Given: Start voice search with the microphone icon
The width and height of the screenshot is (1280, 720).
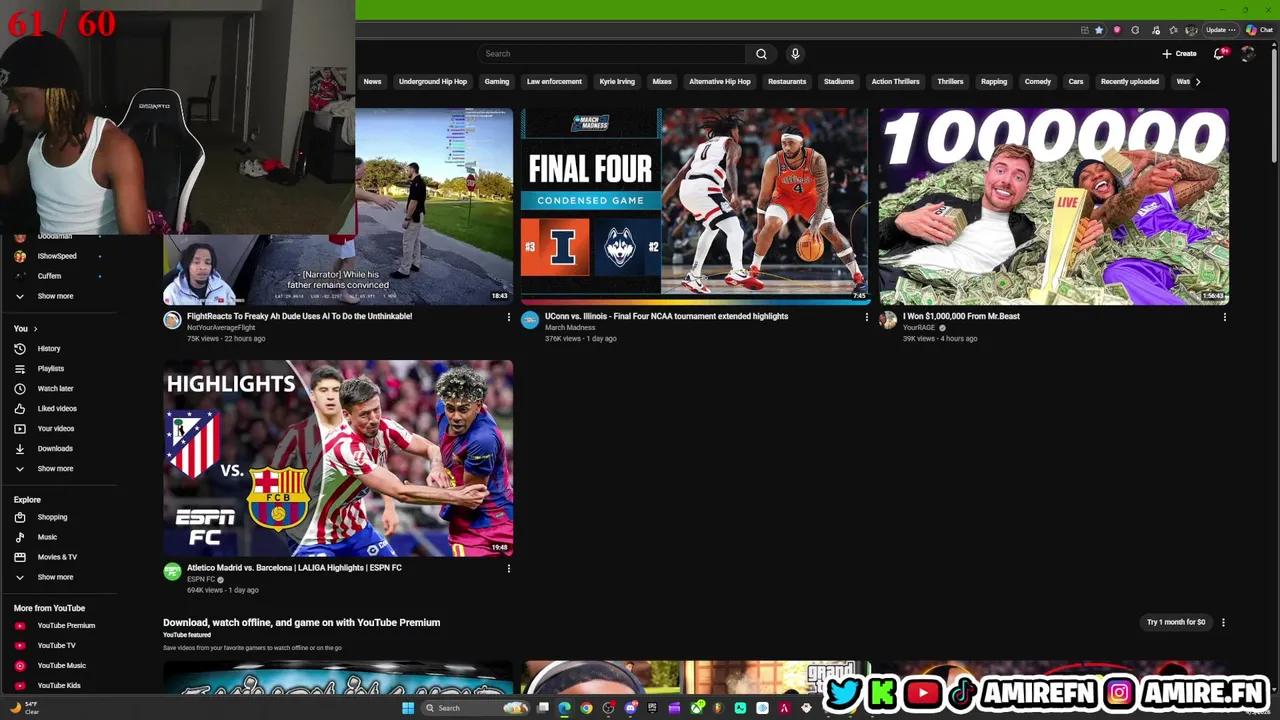Looking at the screenshot, I should [795, 54].
